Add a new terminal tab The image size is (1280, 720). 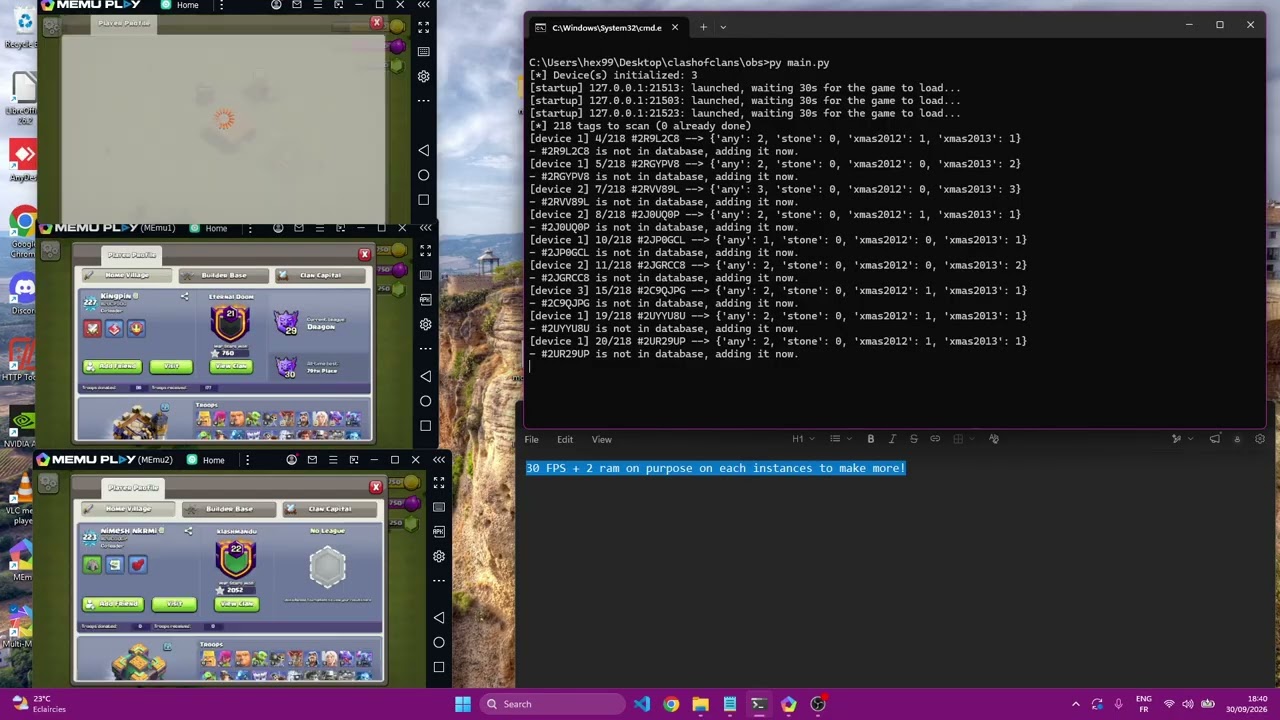(x=703, y=27)
